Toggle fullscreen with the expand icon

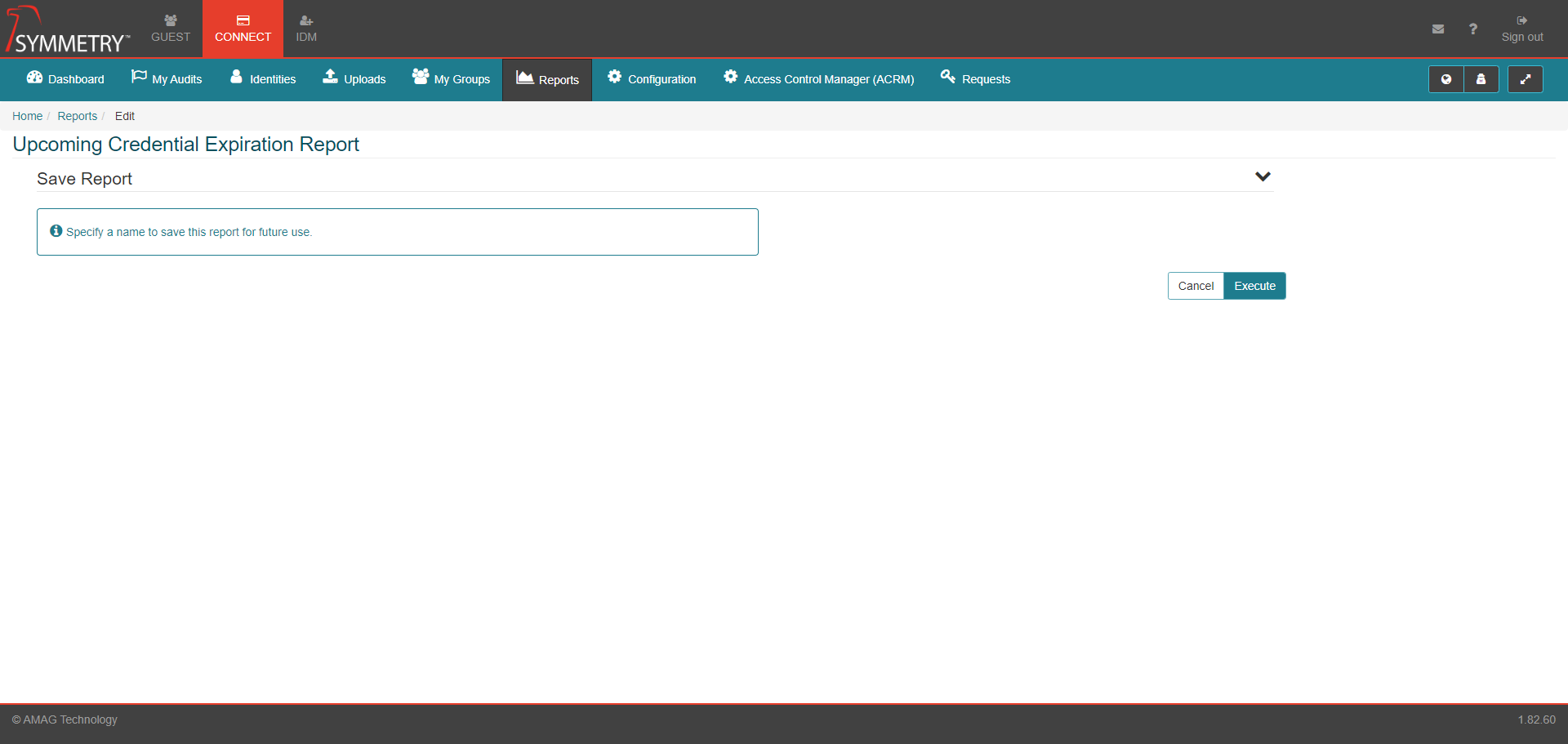pyautogui.click(x=1526, y=79)
